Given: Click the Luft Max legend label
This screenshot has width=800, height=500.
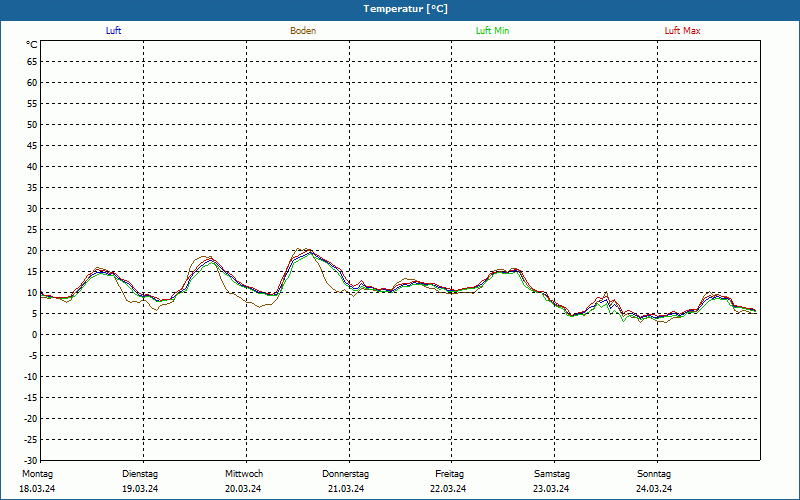Looking at the screenshot, I should tap(682, 31).
